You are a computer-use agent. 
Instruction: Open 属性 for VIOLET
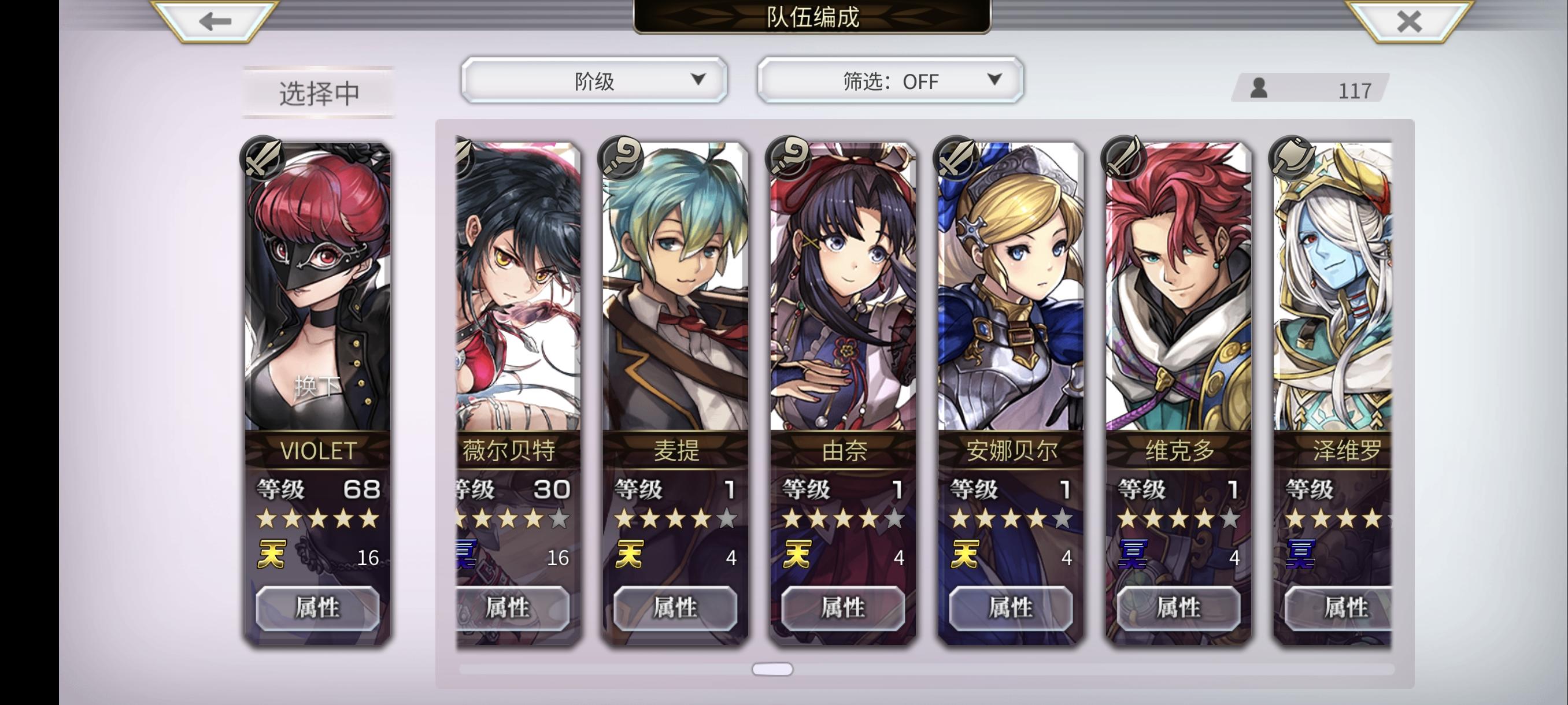[317, 608]
